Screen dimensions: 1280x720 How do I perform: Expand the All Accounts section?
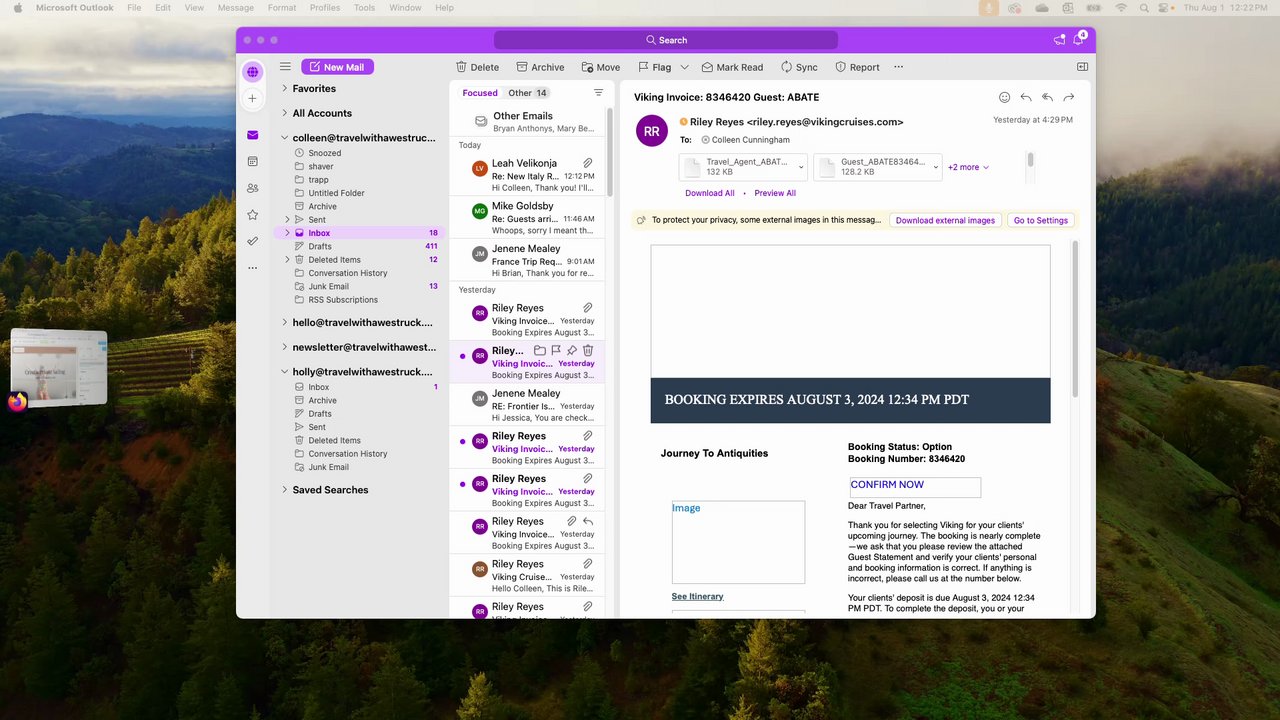284,113
